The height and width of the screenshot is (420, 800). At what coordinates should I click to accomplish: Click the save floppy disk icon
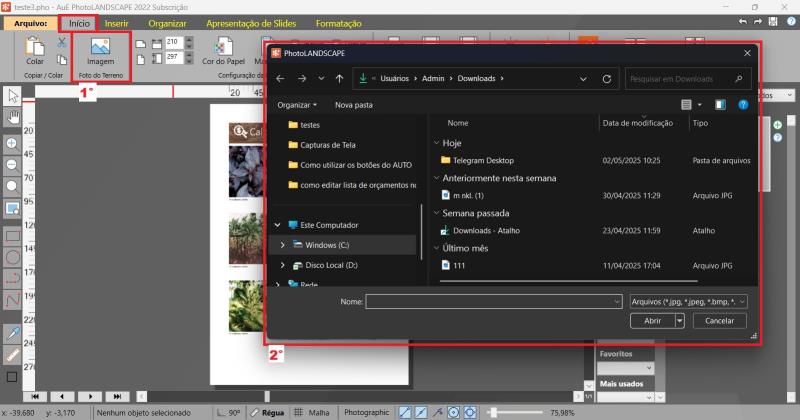coord(773,21)
